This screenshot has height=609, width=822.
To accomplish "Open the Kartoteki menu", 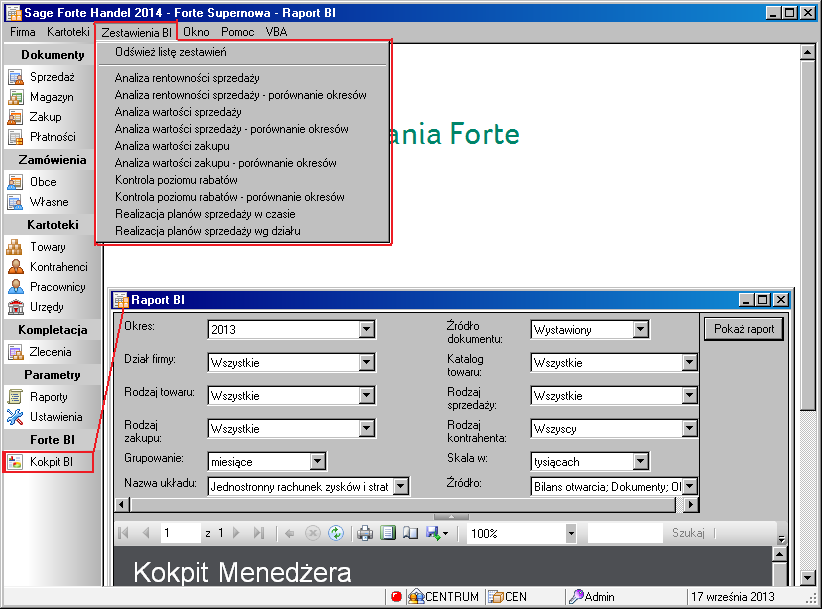I will tap(68, 32).
